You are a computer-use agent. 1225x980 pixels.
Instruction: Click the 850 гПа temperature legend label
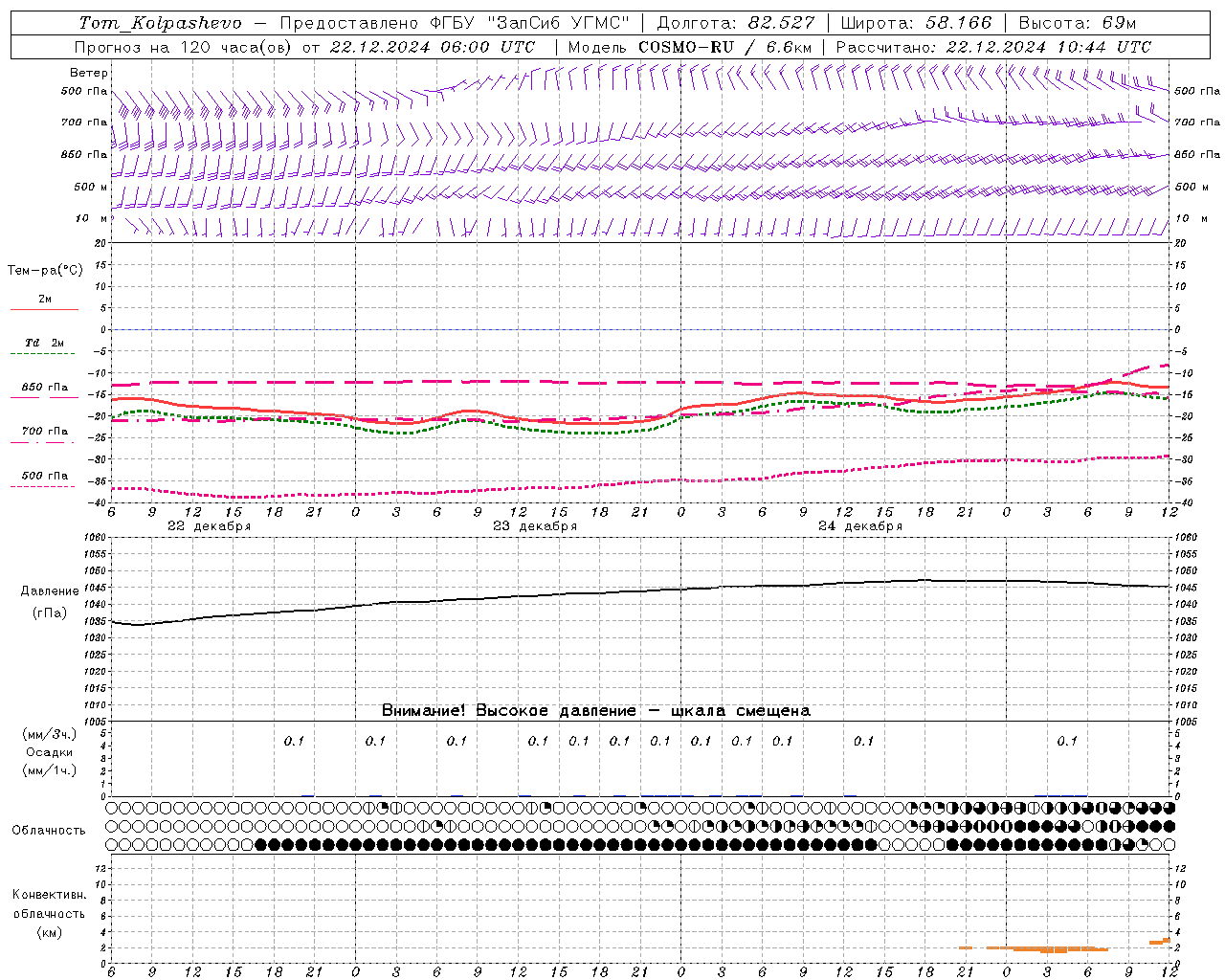(x=45, y=388)
